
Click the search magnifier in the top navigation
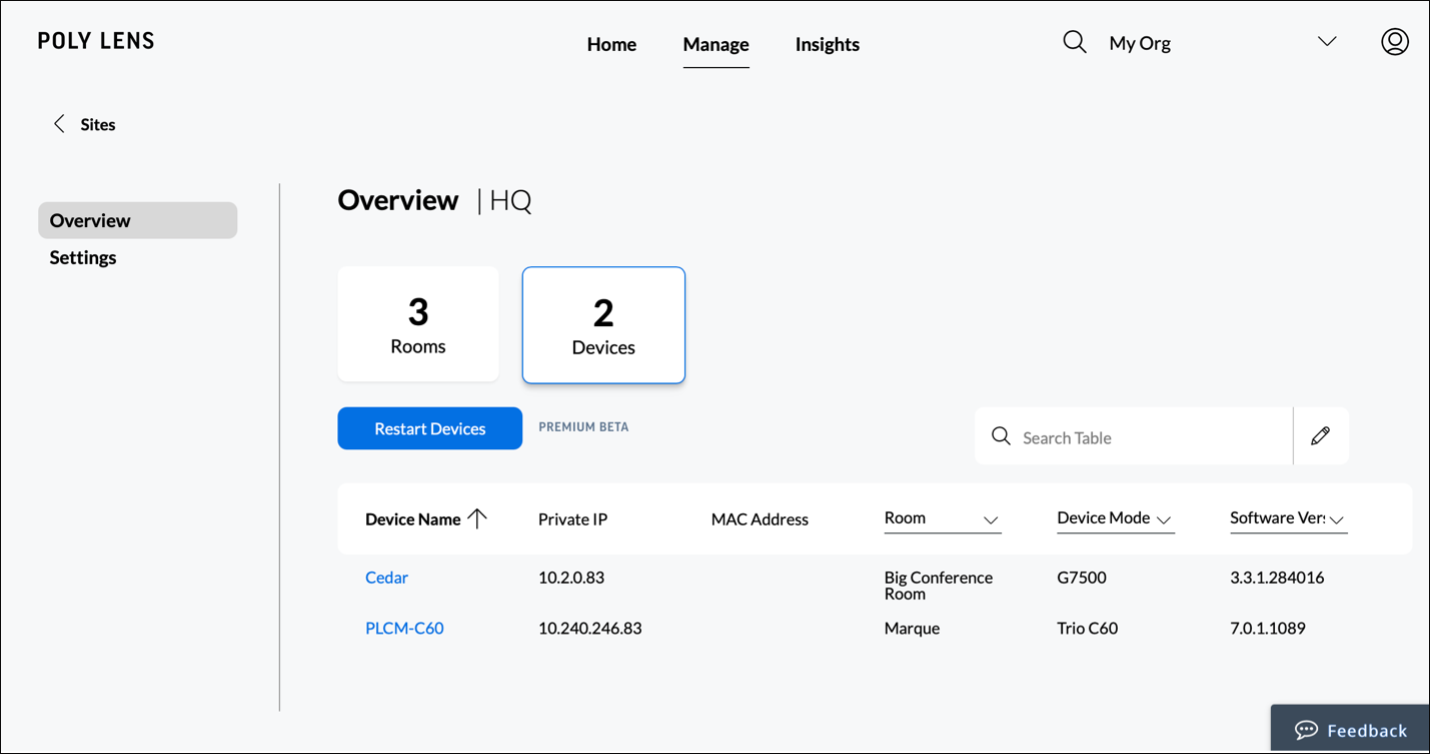pos(1074,42)
